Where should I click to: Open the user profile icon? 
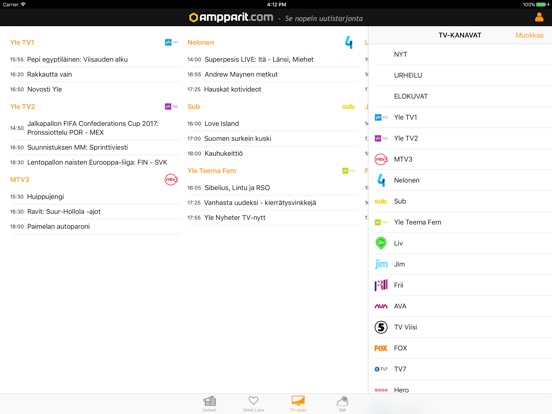(539, 17)
